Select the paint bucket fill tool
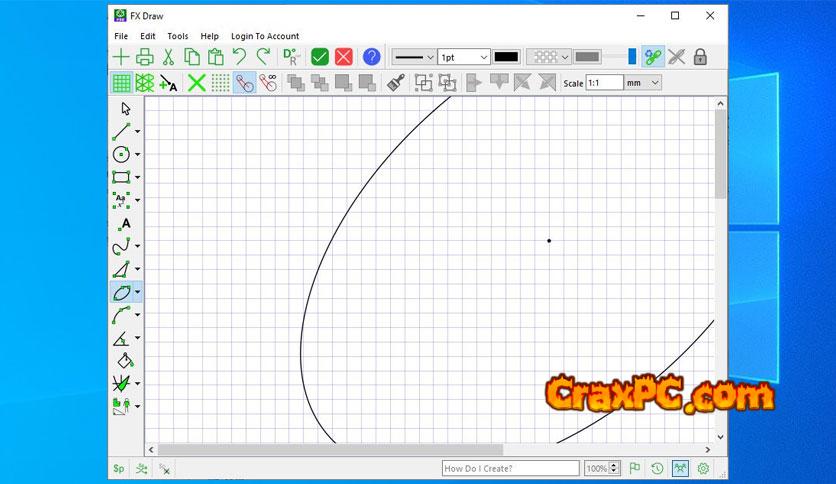Image resolution: width=836 pixels, height=484 pixels. [x=124, y=361]
